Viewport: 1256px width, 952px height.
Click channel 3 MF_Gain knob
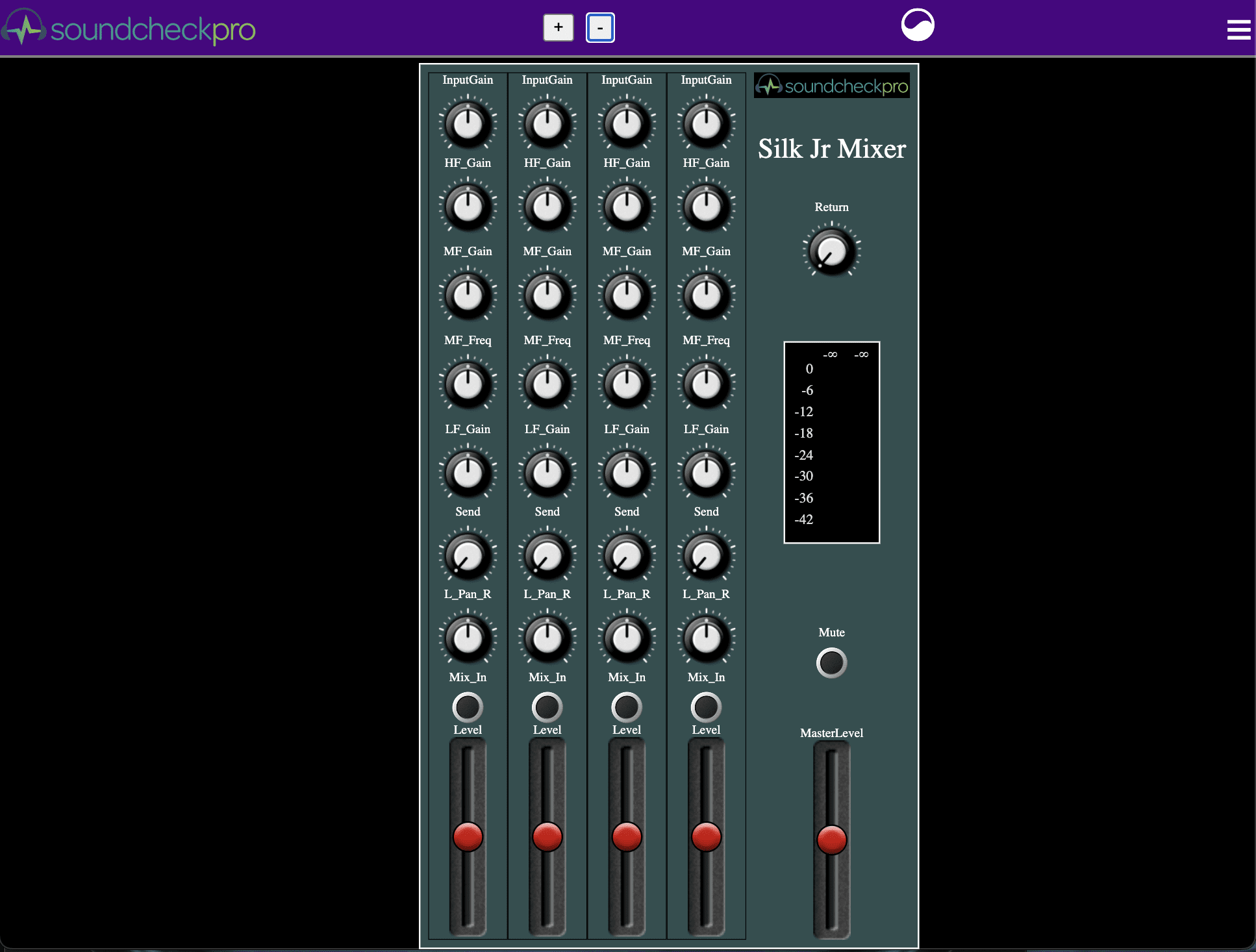pyautogui.click(x=627, y=295)
